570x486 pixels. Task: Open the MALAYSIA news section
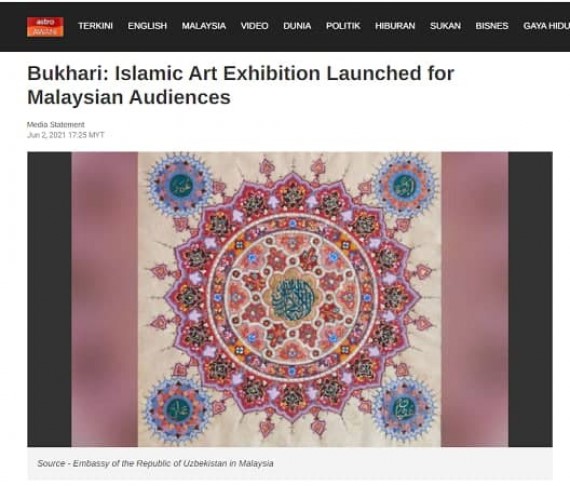pyautogui.click(x=204, y=26)
